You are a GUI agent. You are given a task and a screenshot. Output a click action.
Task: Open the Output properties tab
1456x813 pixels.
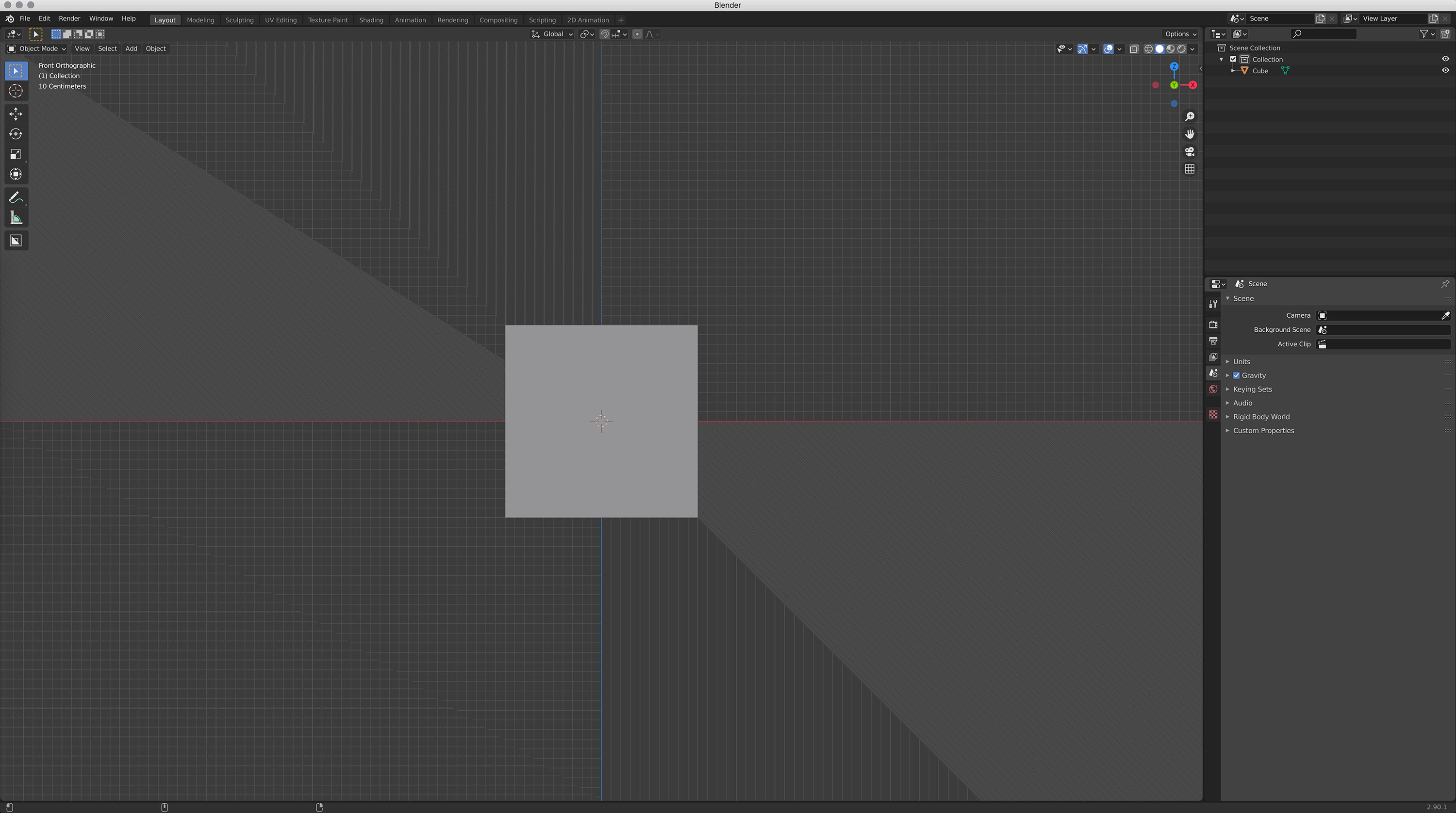tap(1212, 341)
